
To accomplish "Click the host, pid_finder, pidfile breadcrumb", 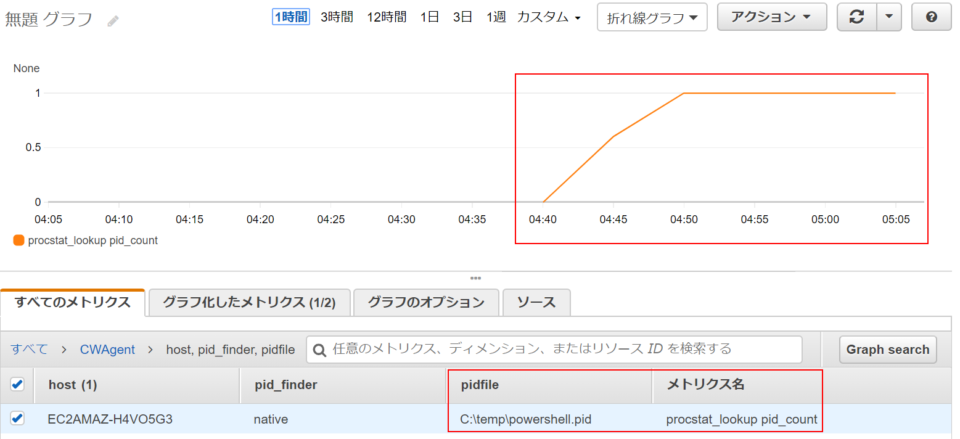I will 230,350.
